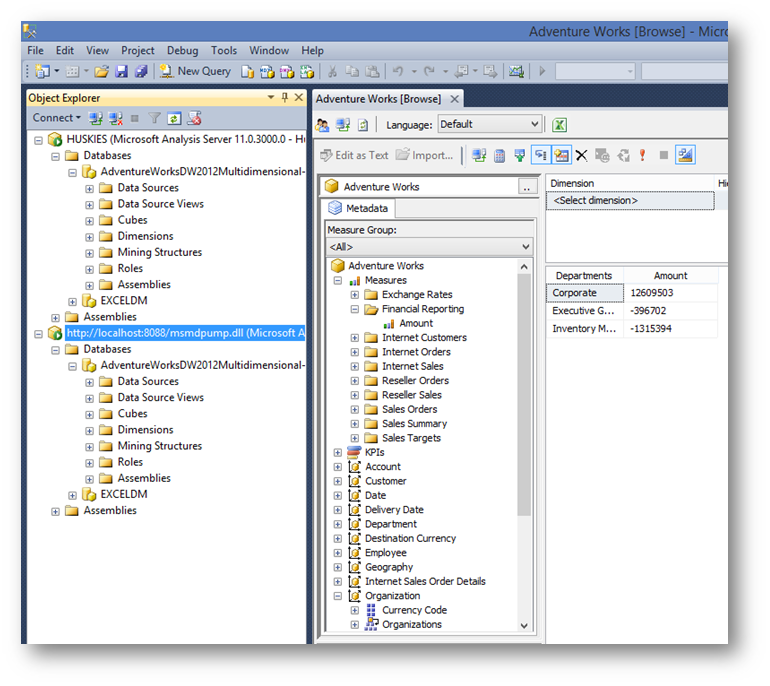Image resolution: width=770 pixels, height=686 pixels.
Task: Open the Project menu
Action: (x=138, y=51)
